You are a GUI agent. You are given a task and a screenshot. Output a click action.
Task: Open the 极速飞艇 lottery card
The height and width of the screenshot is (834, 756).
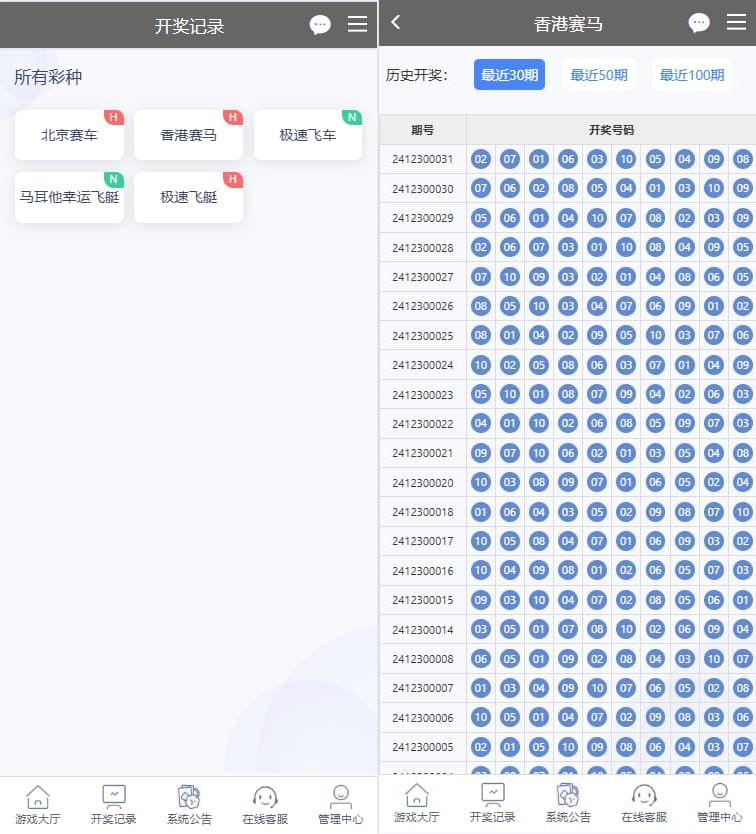(x=188, y=198)
